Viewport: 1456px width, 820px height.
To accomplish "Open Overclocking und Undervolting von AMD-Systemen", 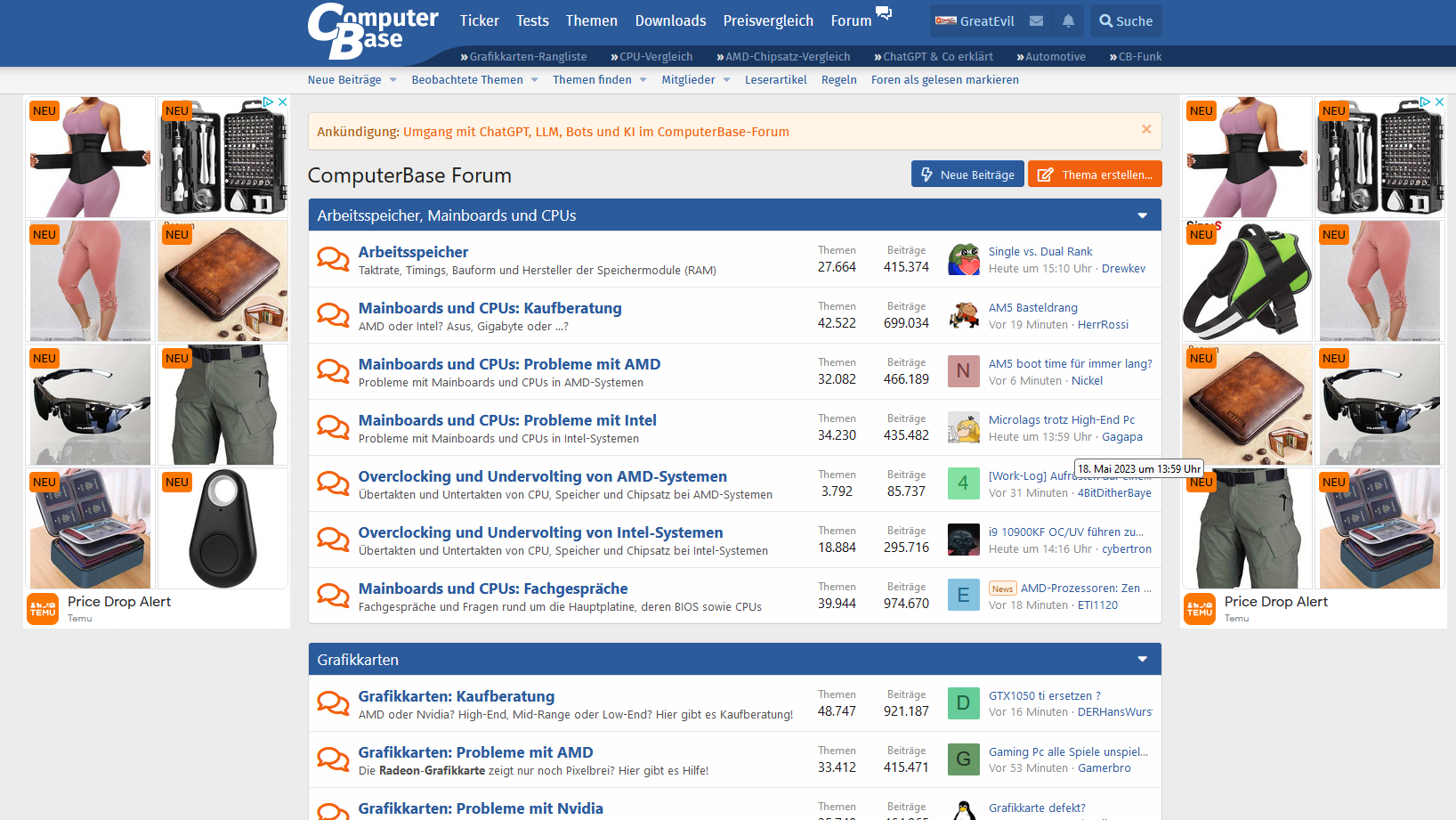I will (x=543, y=476).
